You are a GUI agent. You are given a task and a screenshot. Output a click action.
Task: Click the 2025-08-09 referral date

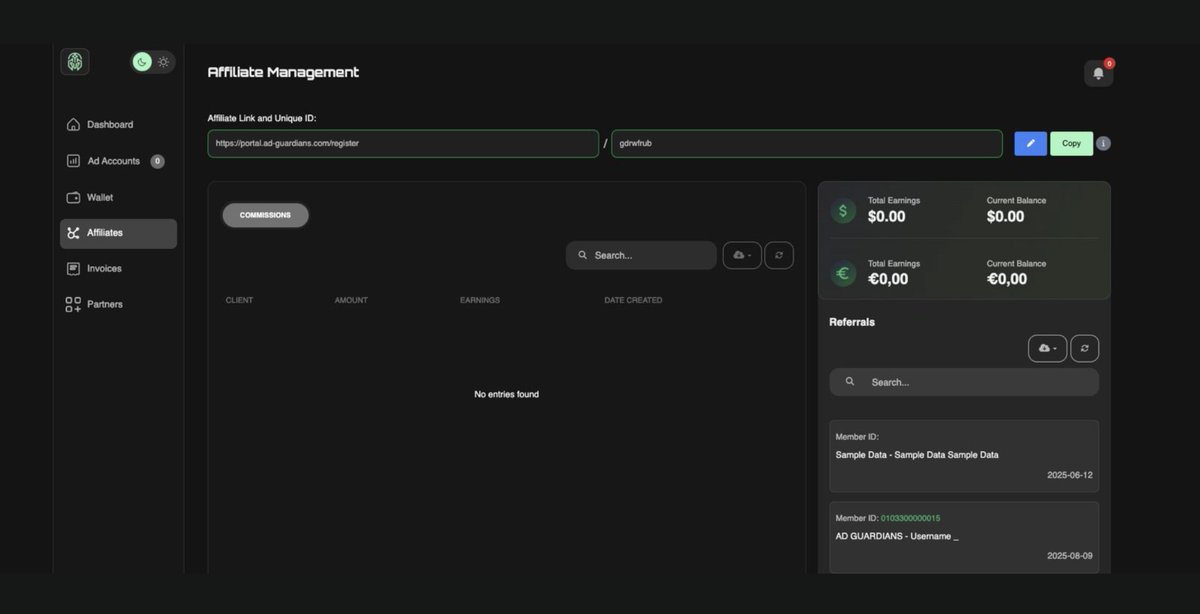pos(1070,555)
